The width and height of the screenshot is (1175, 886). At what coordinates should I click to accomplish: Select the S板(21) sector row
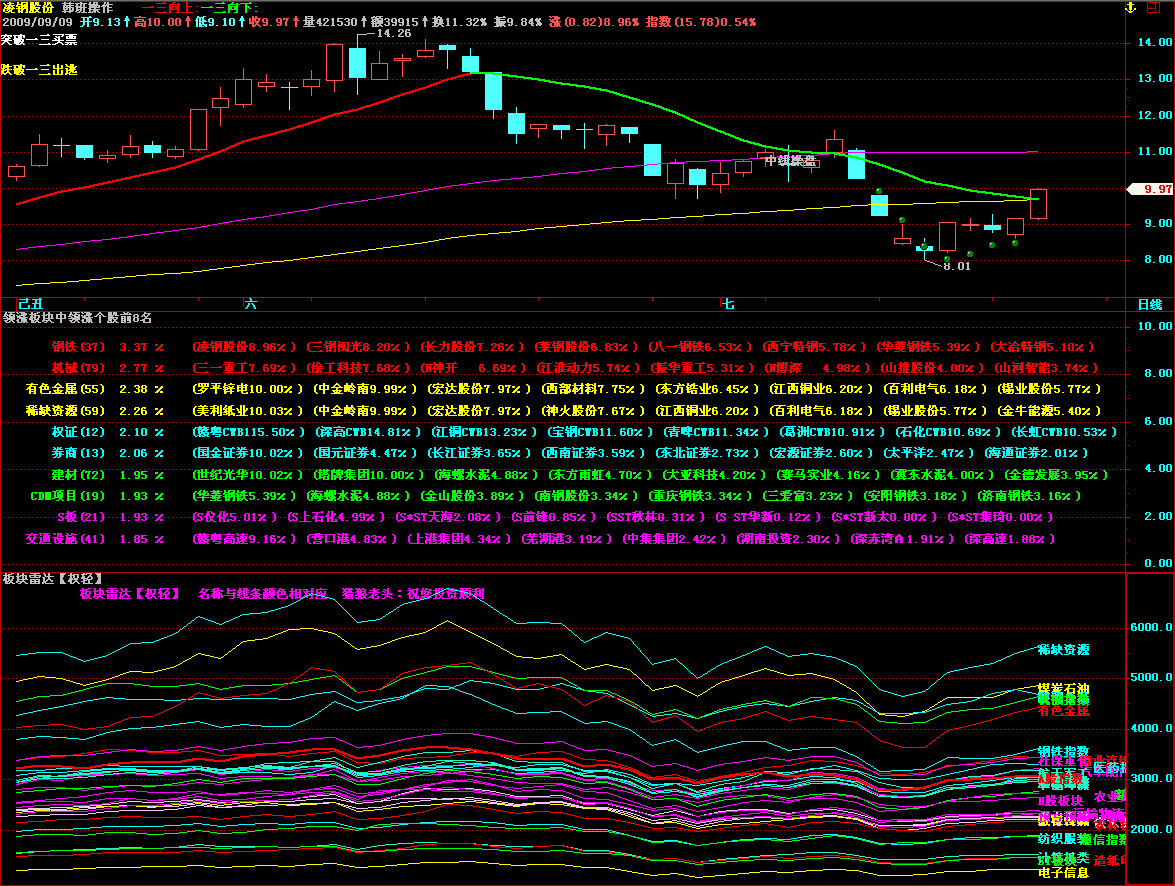point(556,517)
